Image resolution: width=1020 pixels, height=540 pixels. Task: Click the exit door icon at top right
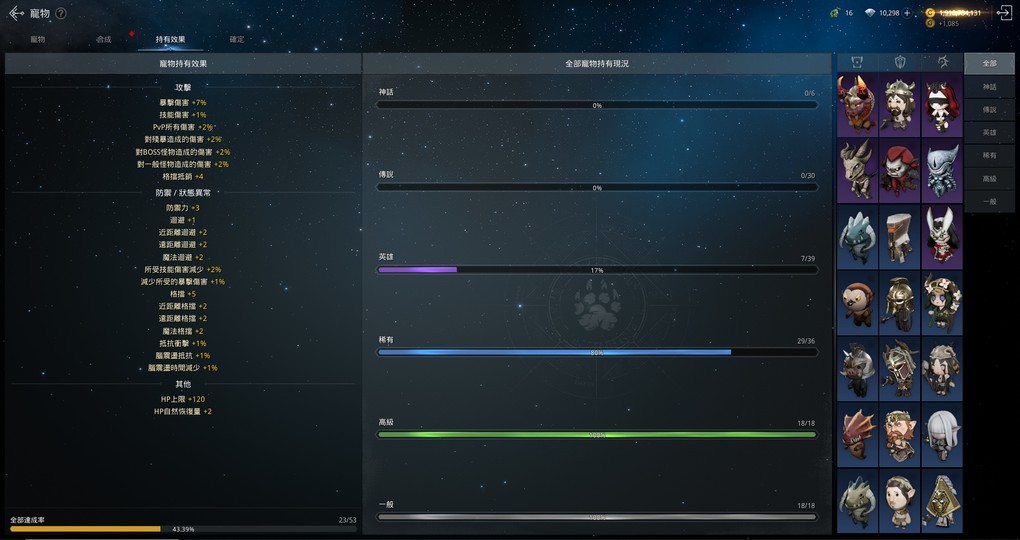(x=1004, y=13)
